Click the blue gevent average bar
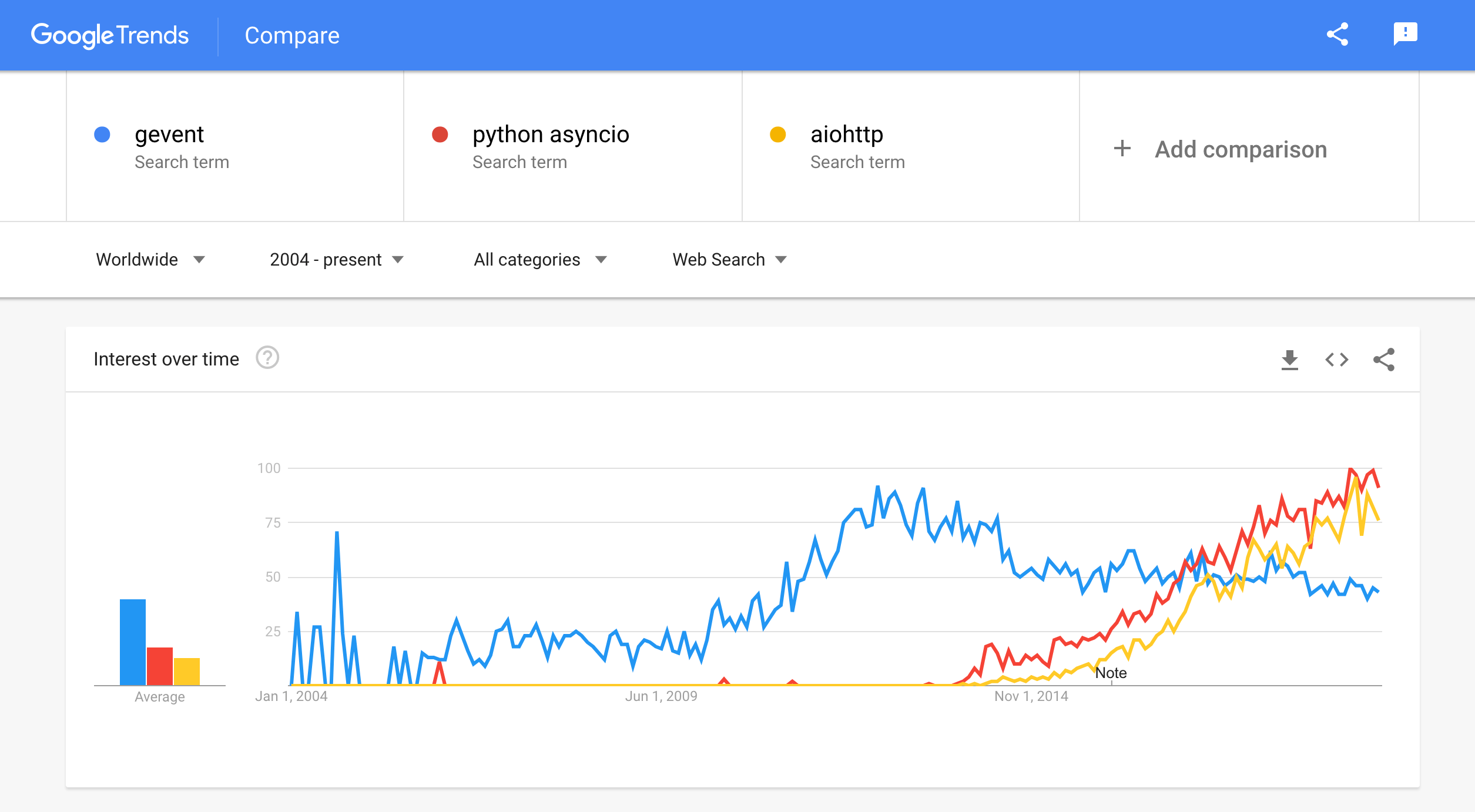The height and width of the screenshot is (812, 1475). point(133,642)
